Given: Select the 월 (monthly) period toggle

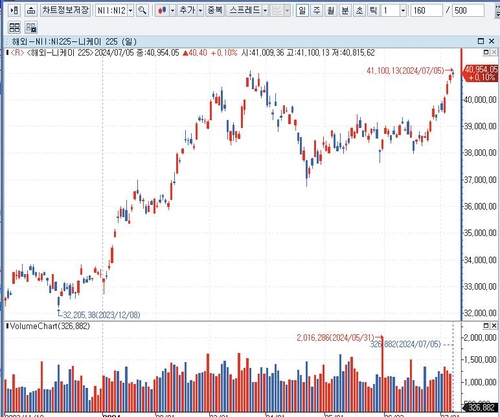Looking at the screenshot, I should pos(331,11).
